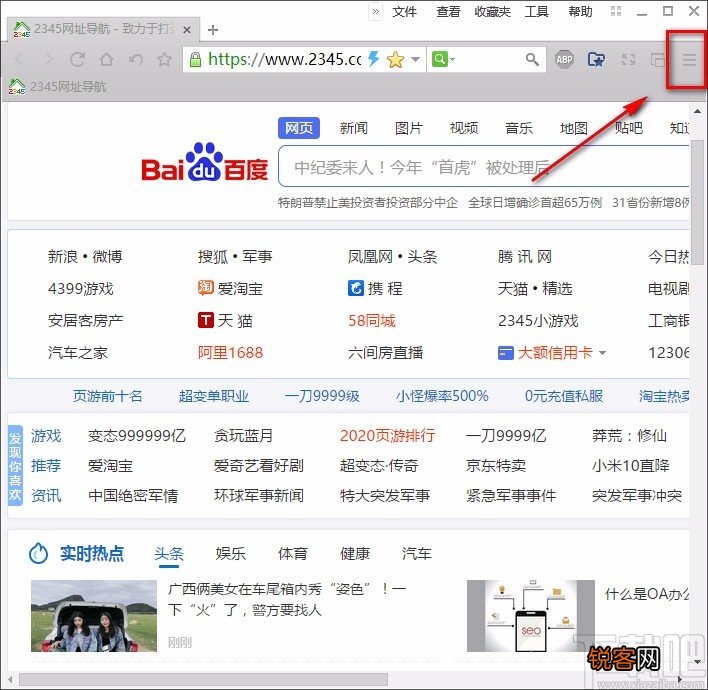Viewport: 708px width, 690px height.
Task: Open the 阿里1688 link
Action: point(230,353)
